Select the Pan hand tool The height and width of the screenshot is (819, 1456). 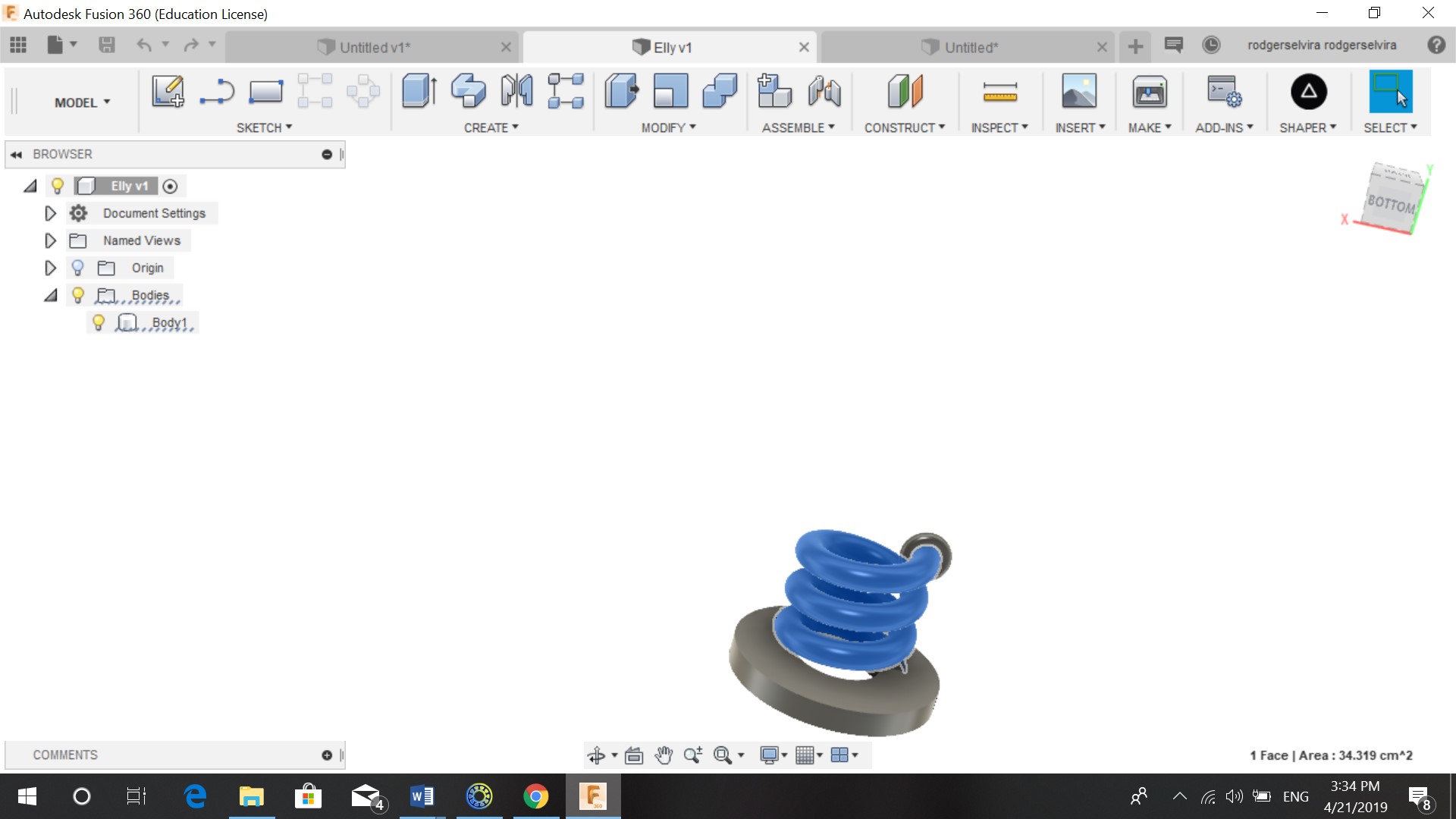coord(664,755)
